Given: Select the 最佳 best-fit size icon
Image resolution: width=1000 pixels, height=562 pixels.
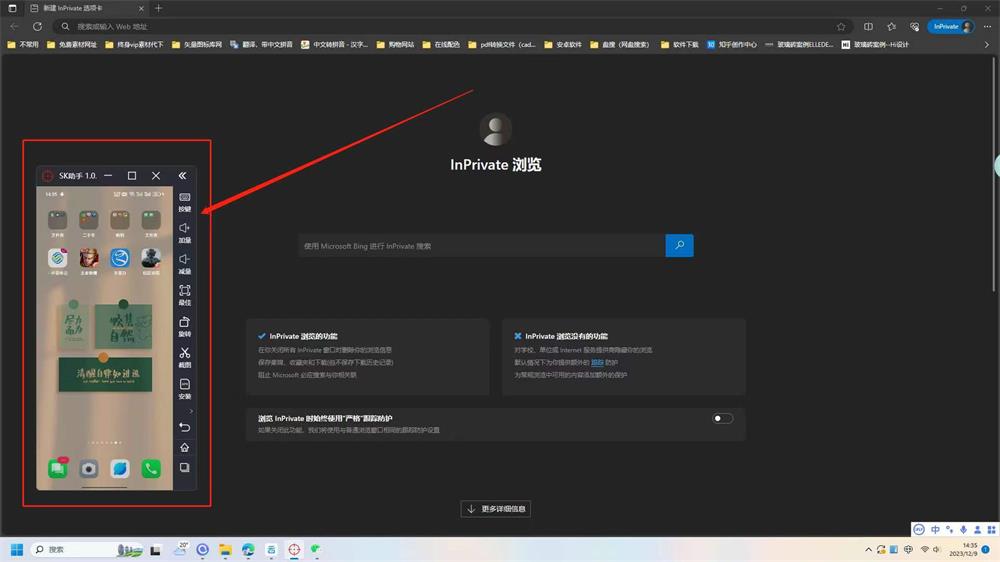Looking at the screenshot, I should click(x=185, y=294).
